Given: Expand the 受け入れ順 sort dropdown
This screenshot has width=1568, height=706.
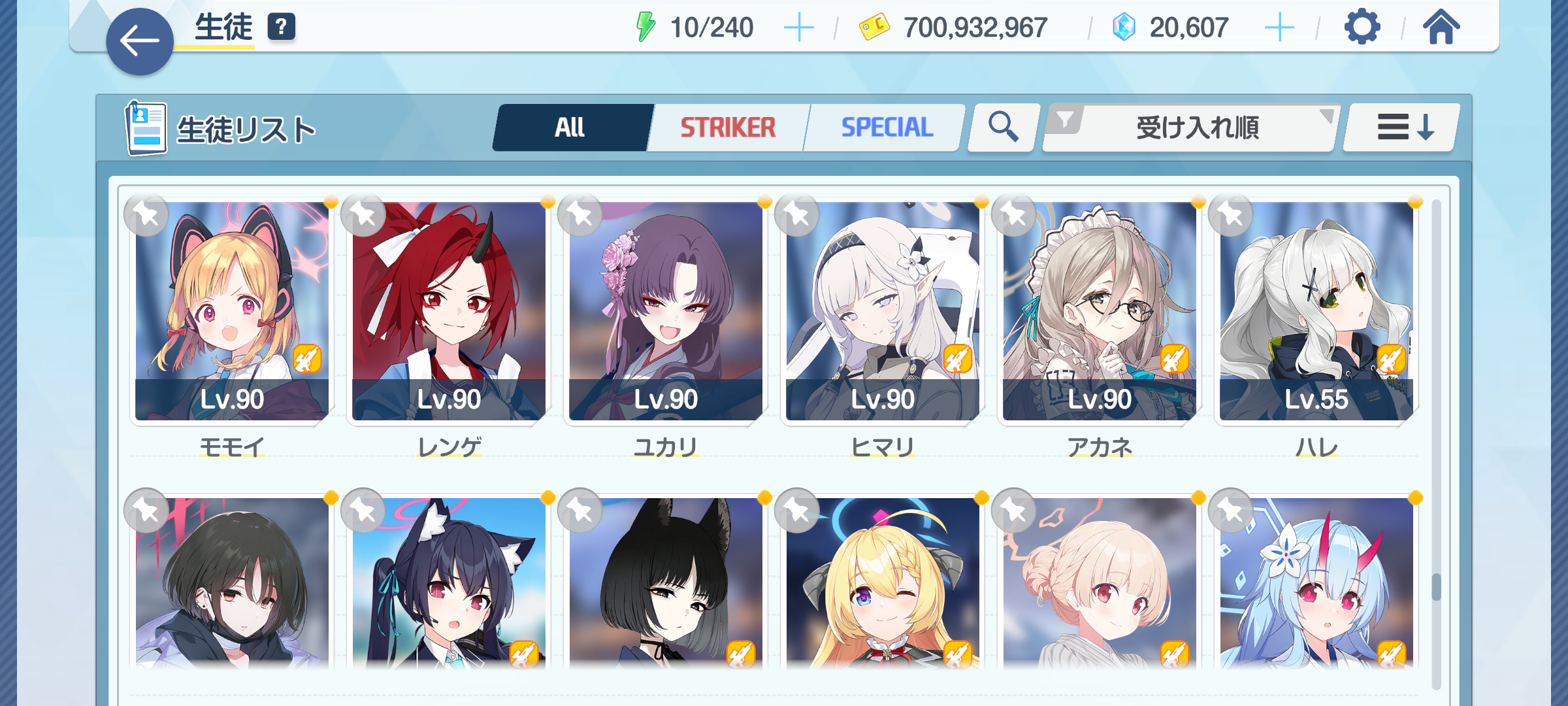Looking at the screenshot, I should pos(1190,127).
